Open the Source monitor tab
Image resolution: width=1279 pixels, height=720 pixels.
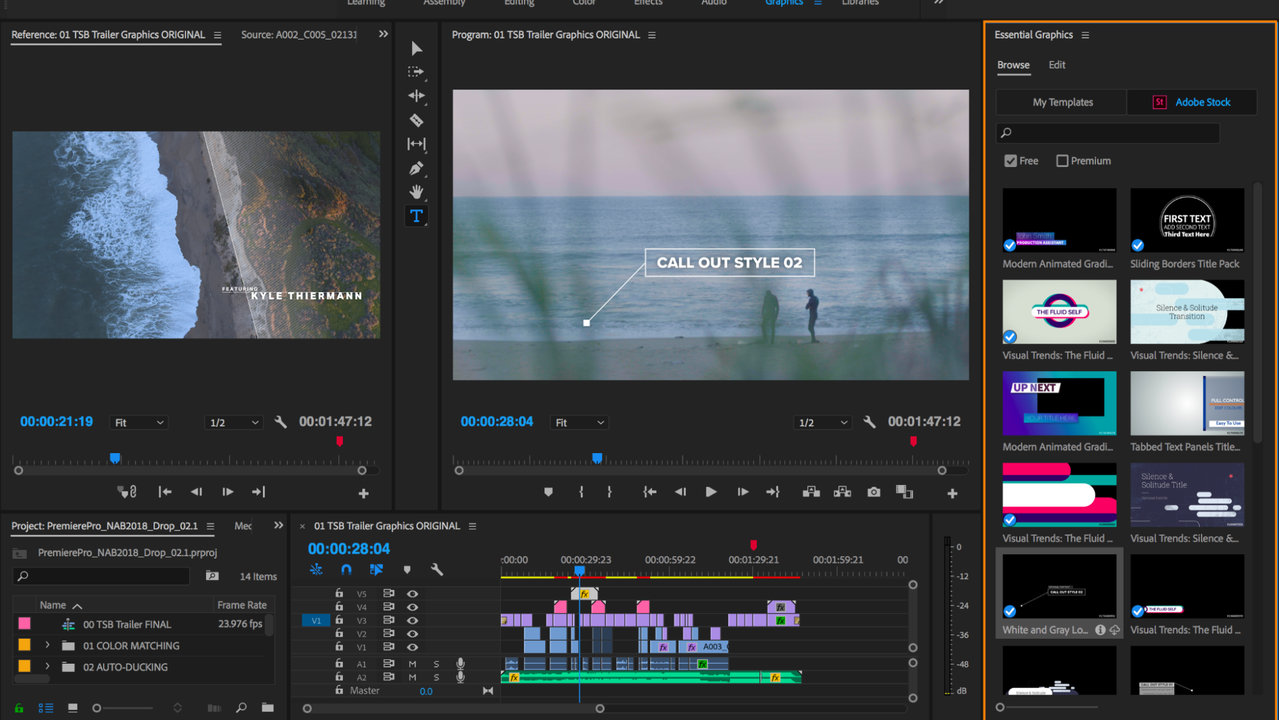click(298, 35)
